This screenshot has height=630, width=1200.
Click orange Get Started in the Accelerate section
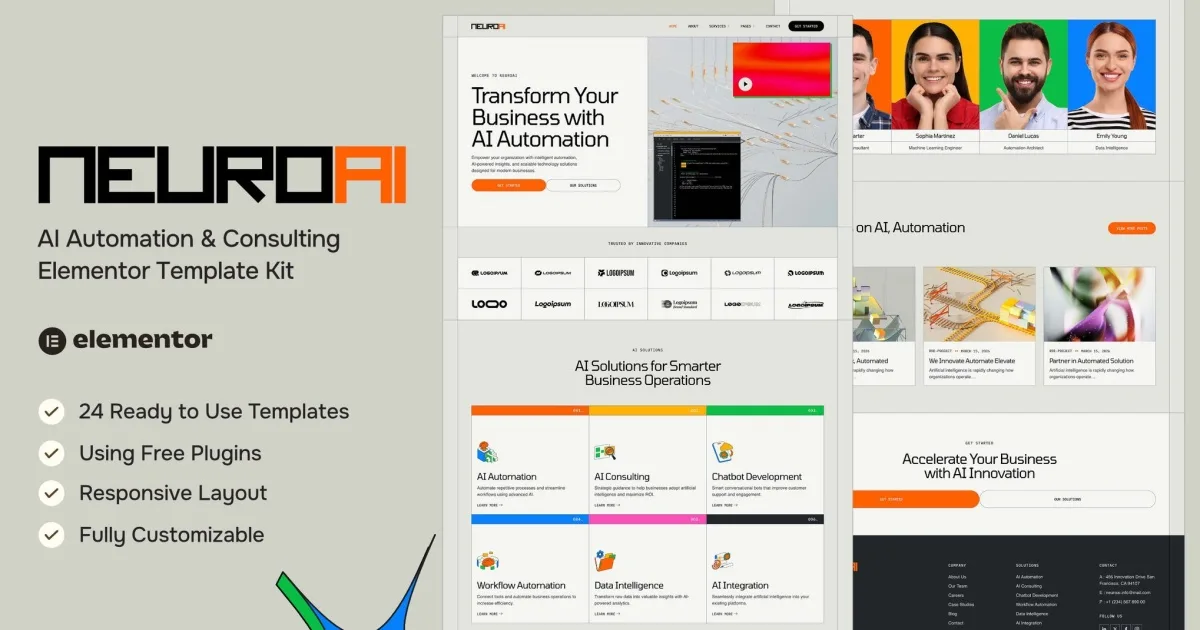[914, 499]
